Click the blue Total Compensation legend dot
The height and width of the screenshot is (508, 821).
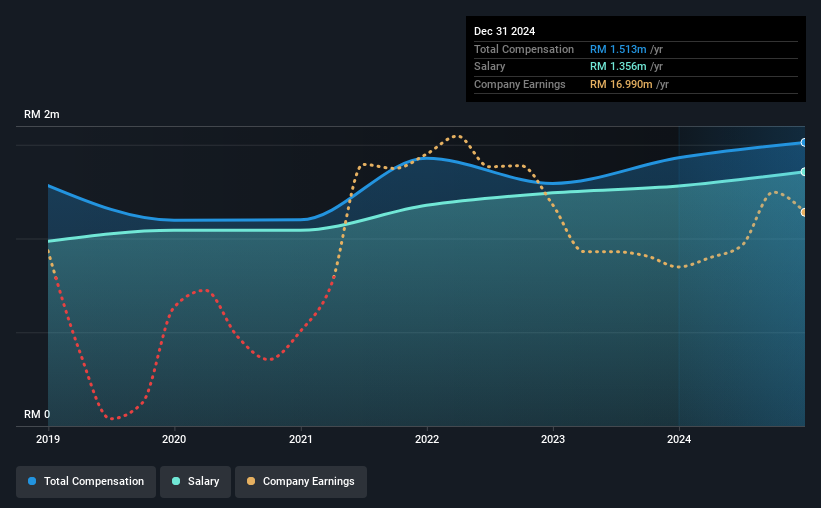(32, 481)
